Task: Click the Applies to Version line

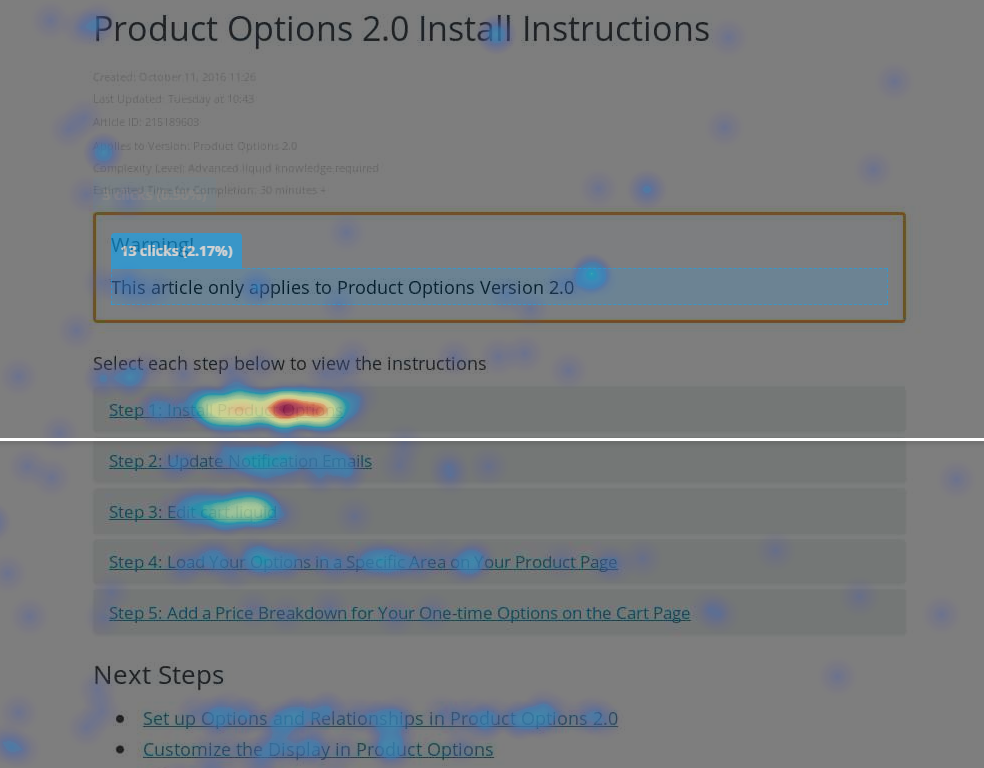Action: tap(195, 146)
